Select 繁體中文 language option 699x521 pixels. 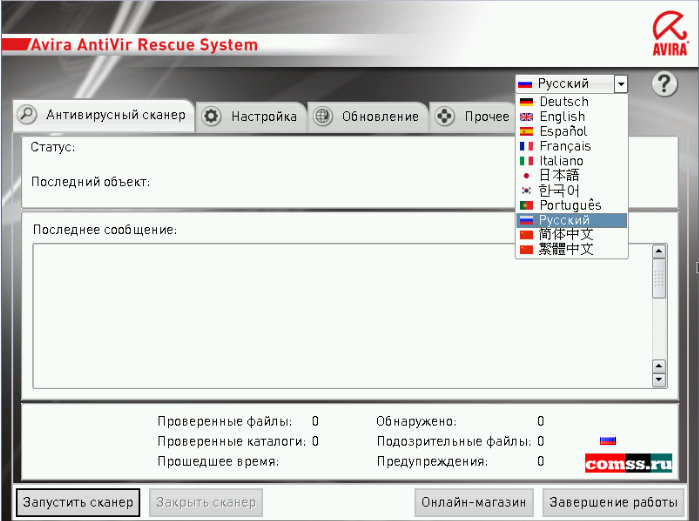pos(572,249)
